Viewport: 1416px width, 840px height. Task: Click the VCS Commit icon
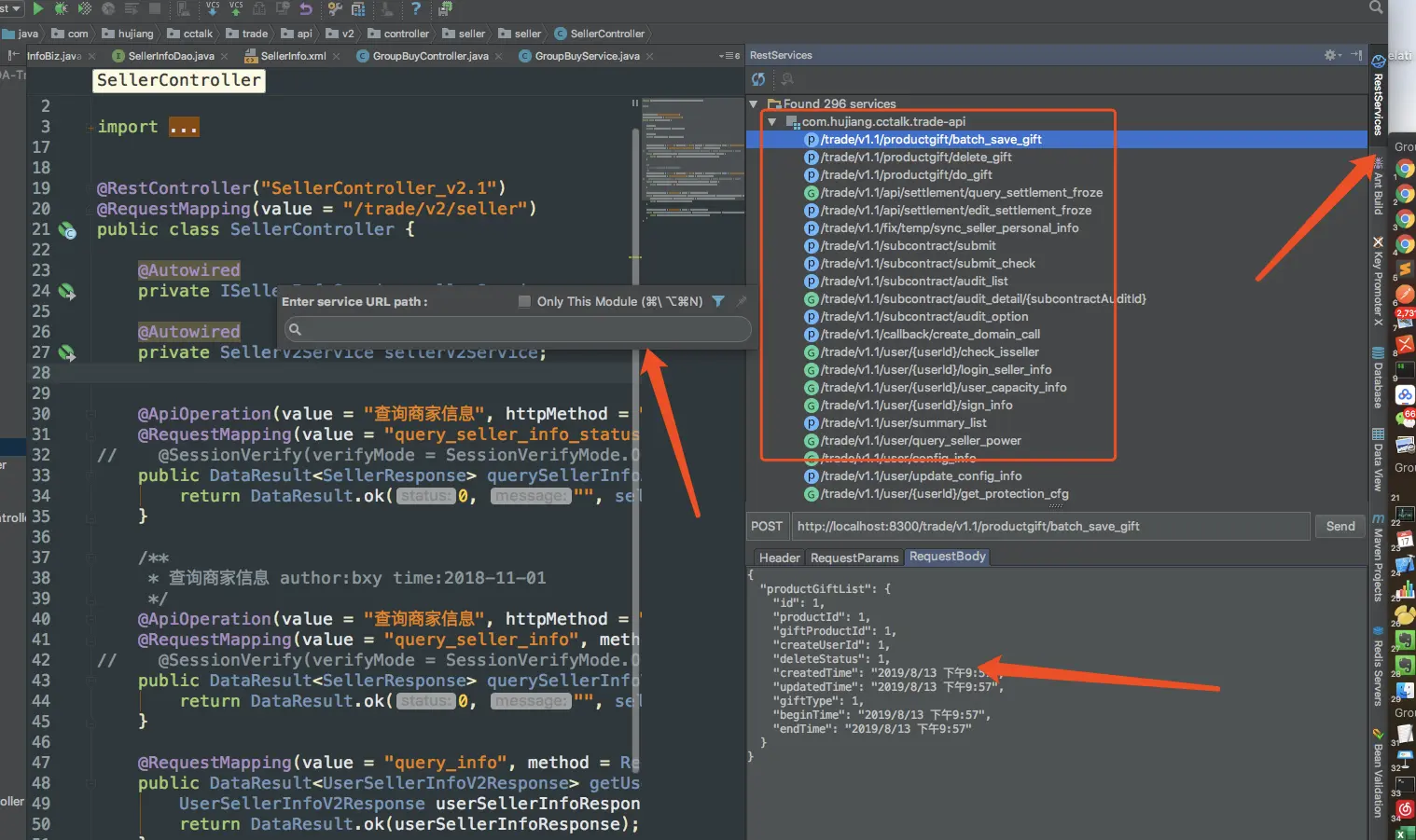tap(236, 8)
